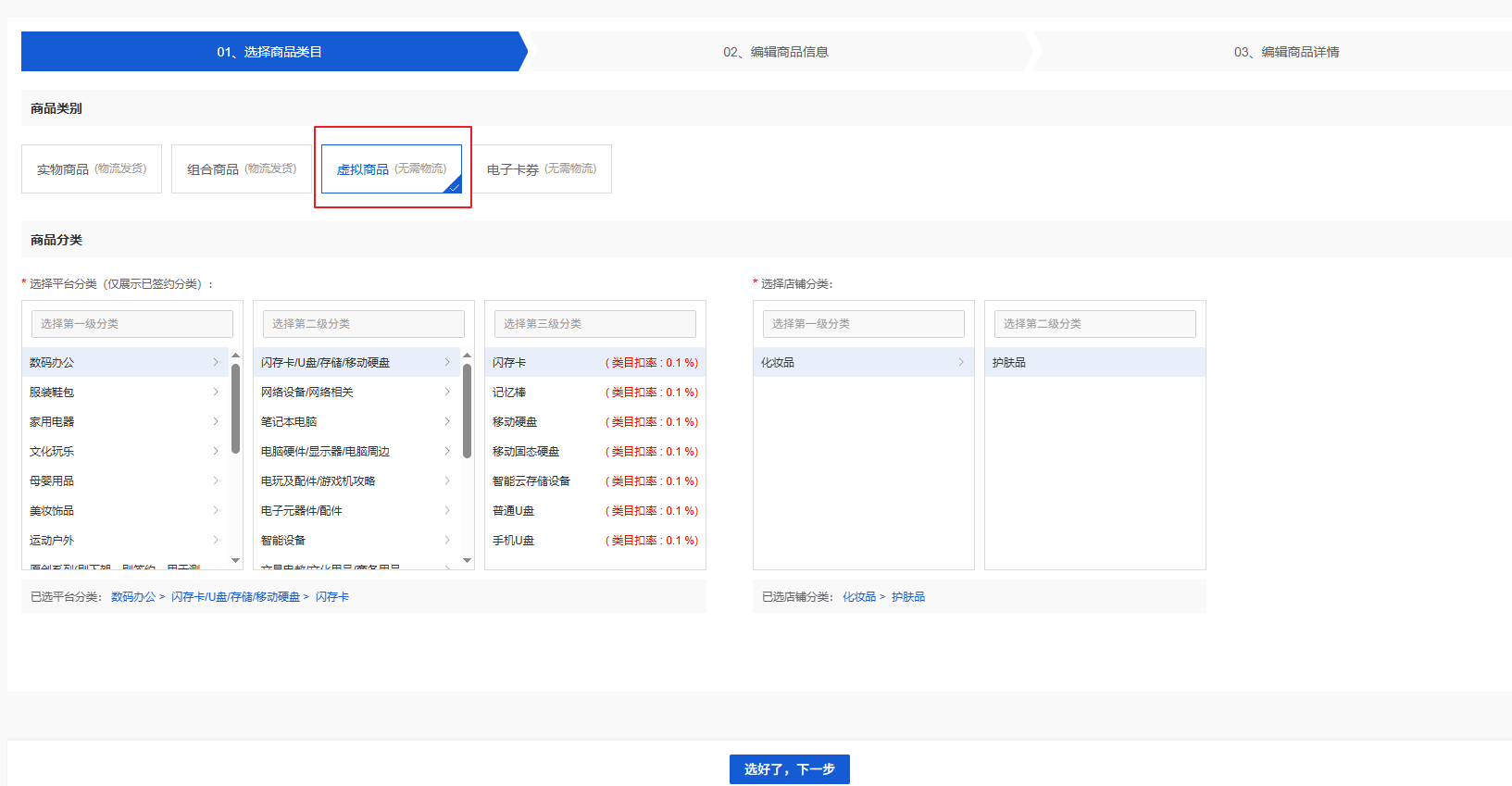Expand the 笔记本电脑 chevron
The image size is (1512, 786).
[447, 421]
